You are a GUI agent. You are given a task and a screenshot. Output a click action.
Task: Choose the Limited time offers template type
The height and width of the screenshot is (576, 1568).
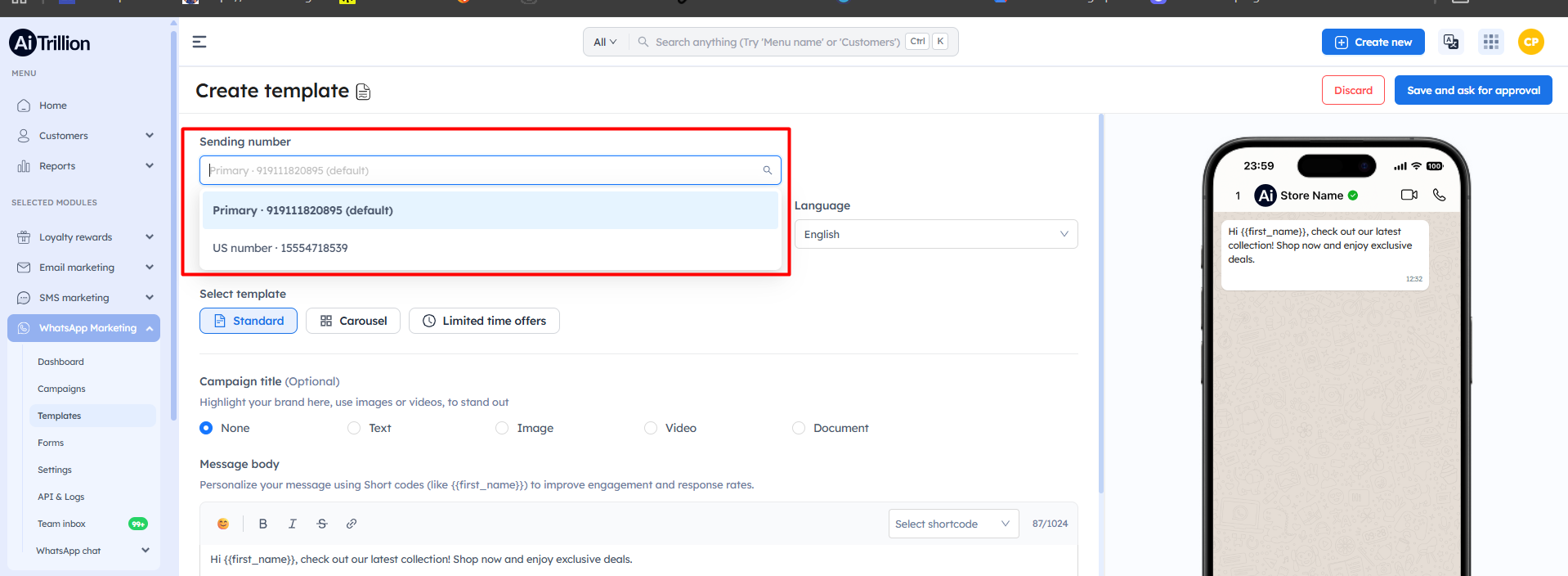coord(484,321)
